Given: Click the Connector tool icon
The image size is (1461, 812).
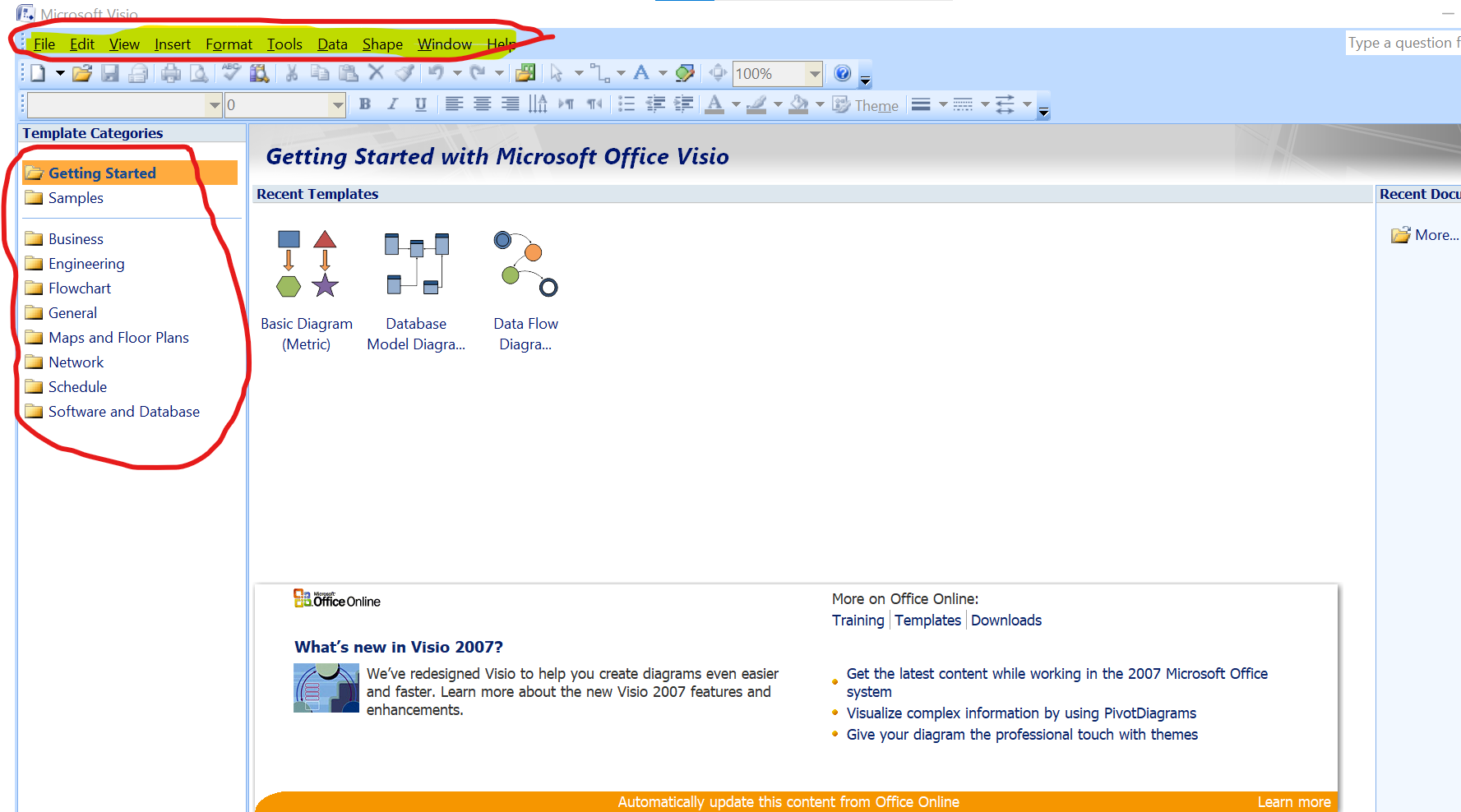Looking at the screenshot, I should pos(600,74).
